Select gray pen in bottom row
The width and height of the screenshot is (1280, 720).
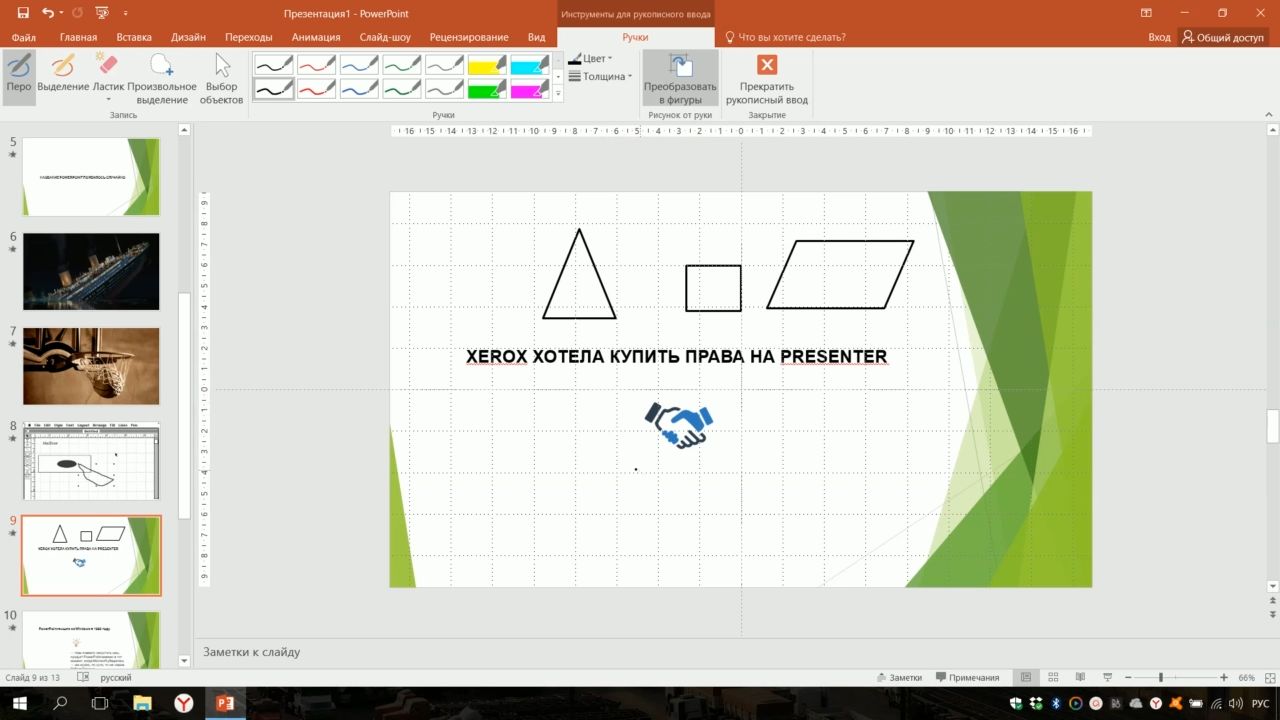coord(444,89)
